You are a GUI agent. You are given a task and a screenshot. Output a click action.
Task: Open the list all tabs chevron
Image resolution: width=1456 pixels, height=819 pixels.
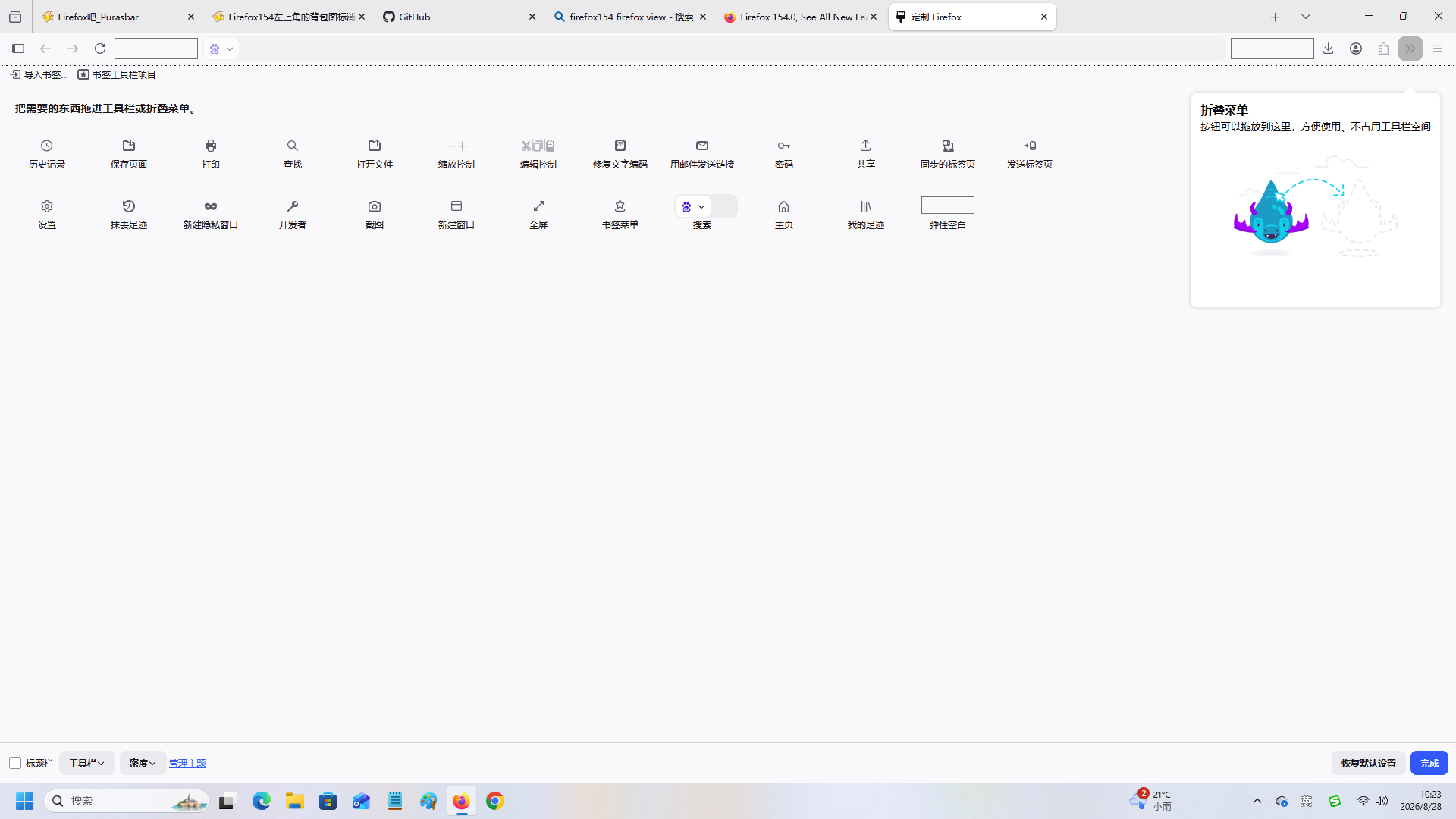coord(1306,17)
